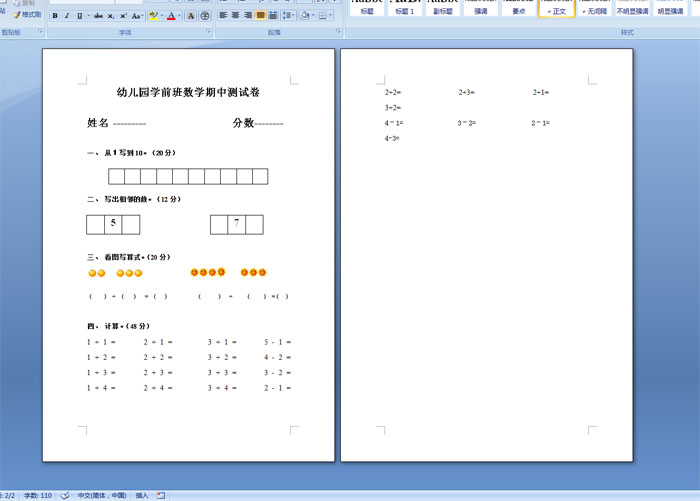Align text right
700x501 pixels.
coord(248,15)
